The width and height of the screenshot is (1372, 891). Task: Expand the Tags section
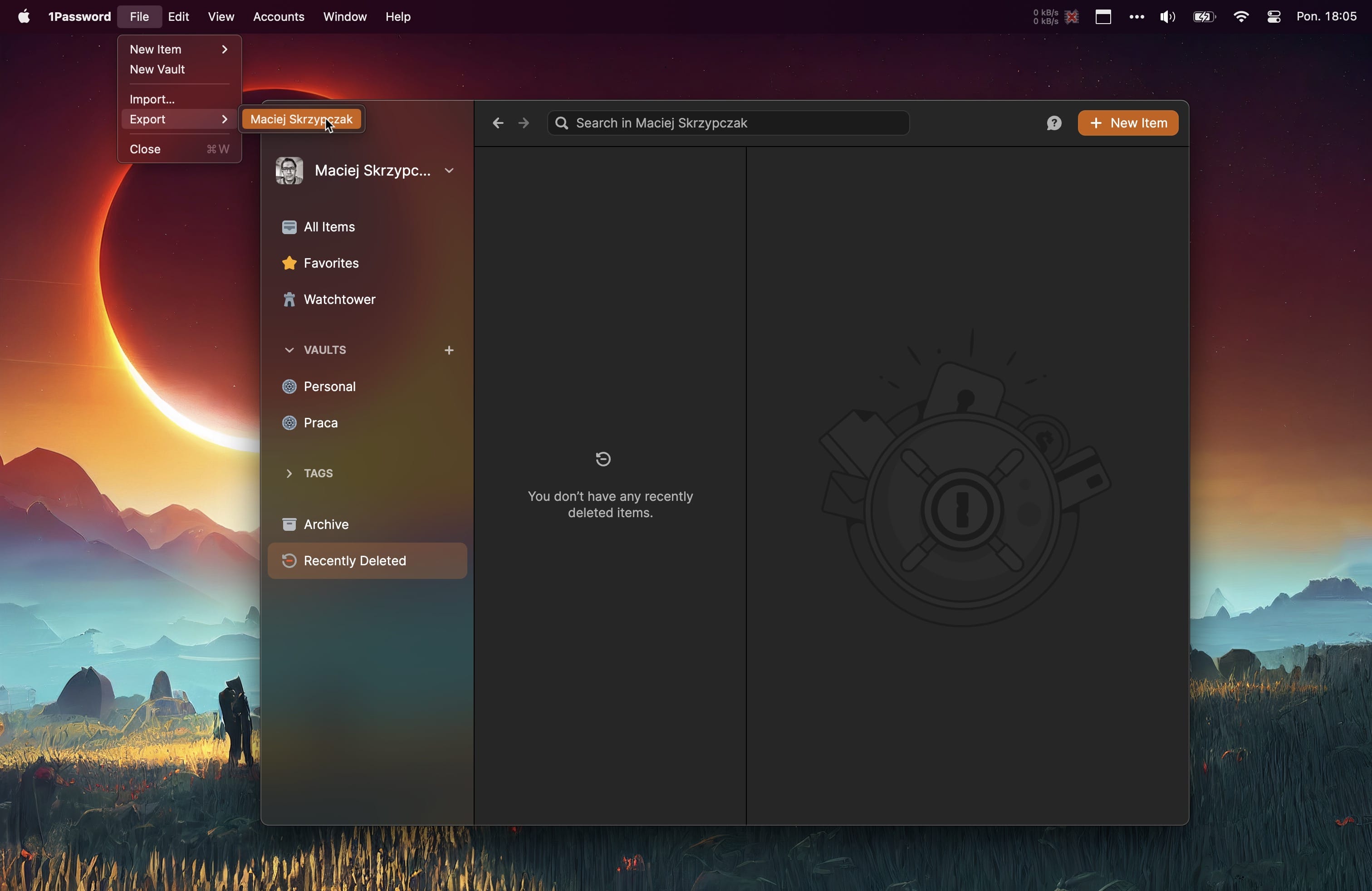[x=289, y=474]
